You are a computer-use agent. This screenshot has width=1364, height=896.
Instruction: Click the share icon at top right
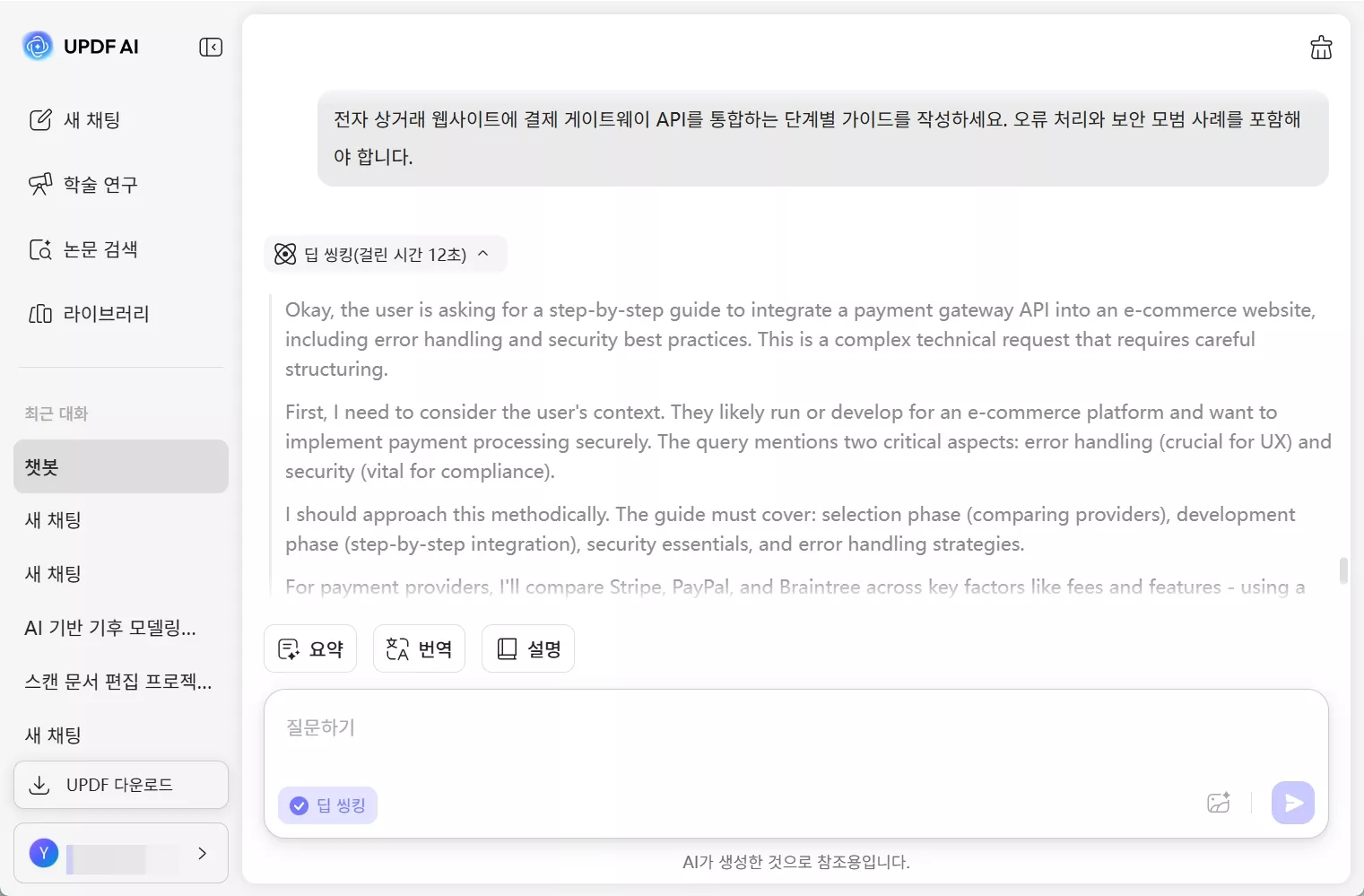tap(1320, 47)
